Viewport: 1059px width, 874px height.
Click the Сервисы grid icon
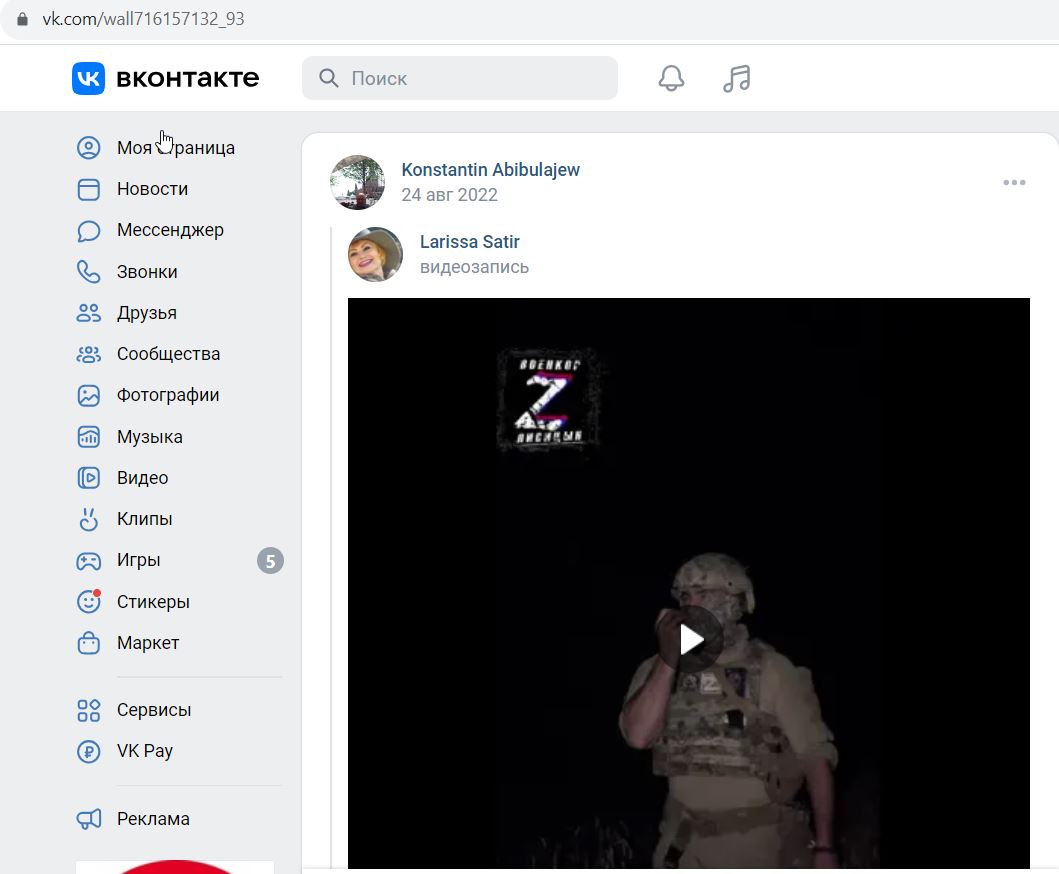tap(88, 710)
